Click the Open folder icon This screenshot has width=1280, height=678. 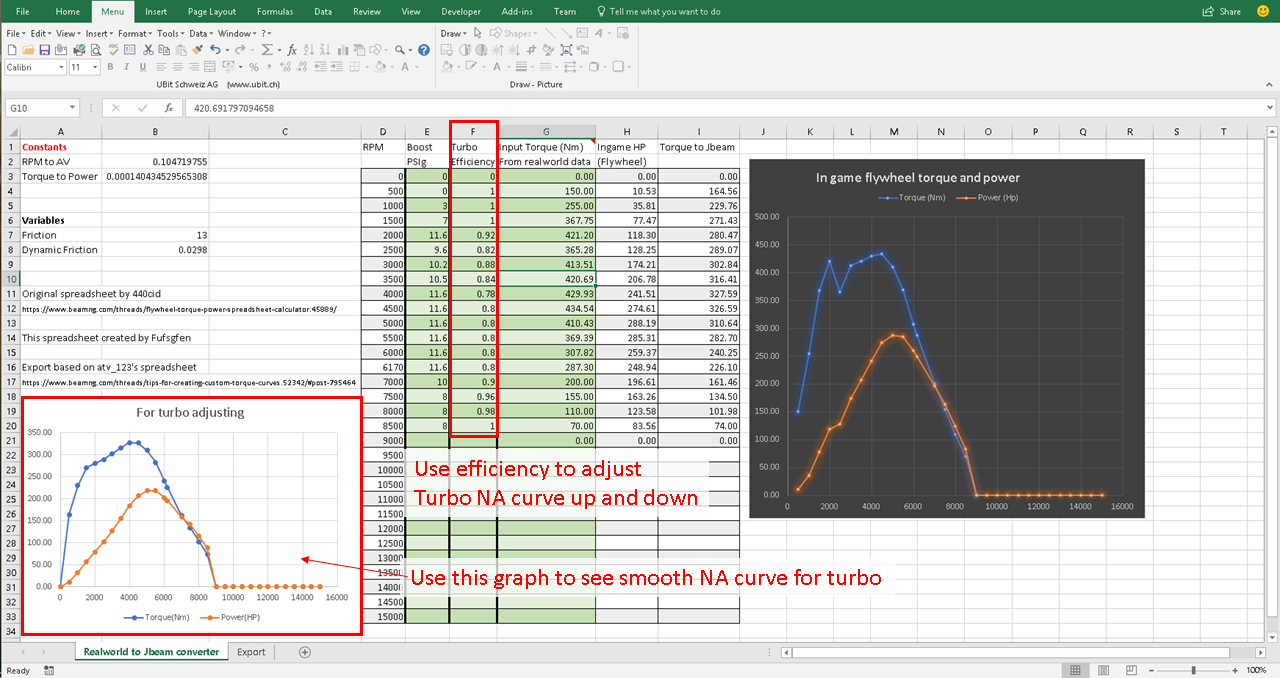pyautogui.click(x=28, y=49)
